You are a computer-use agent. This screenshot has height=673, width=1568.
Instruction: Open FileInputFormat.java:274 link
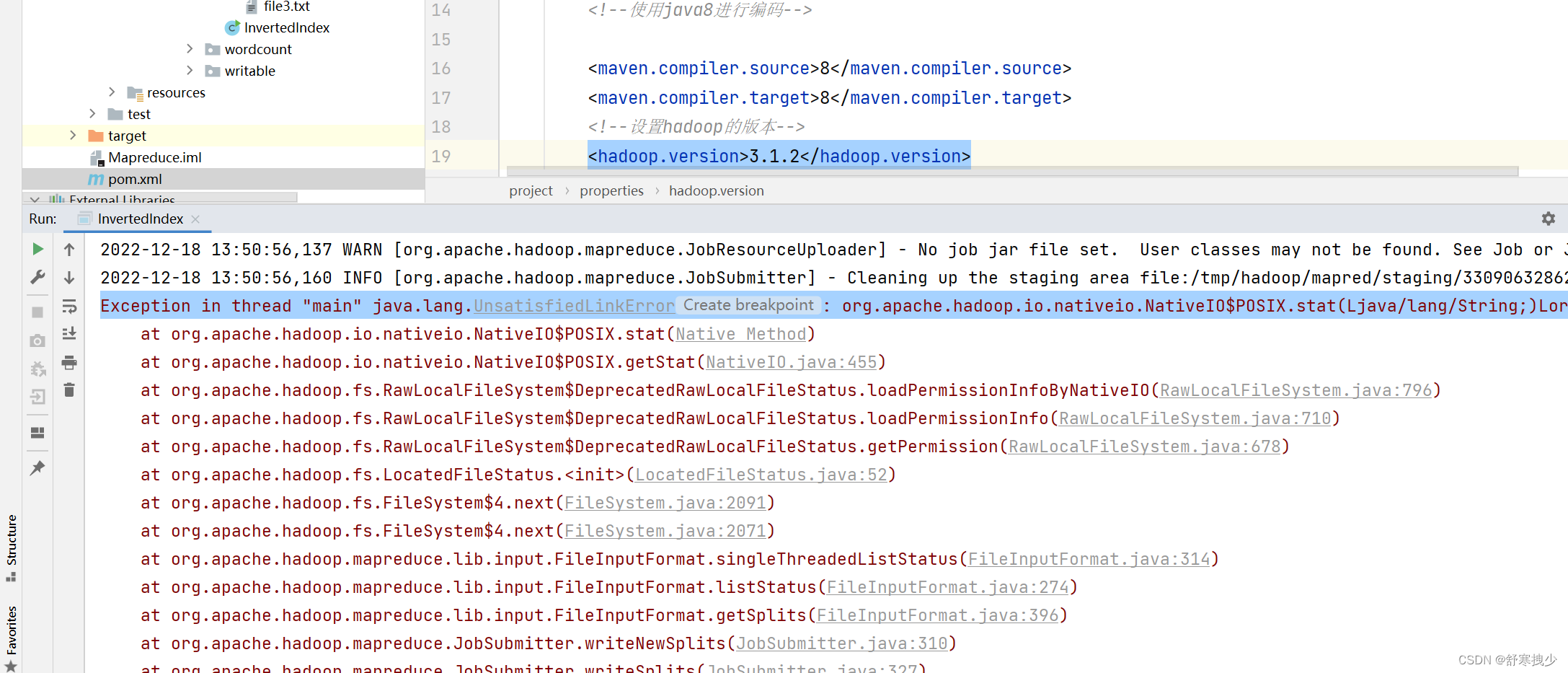point(947,587)
